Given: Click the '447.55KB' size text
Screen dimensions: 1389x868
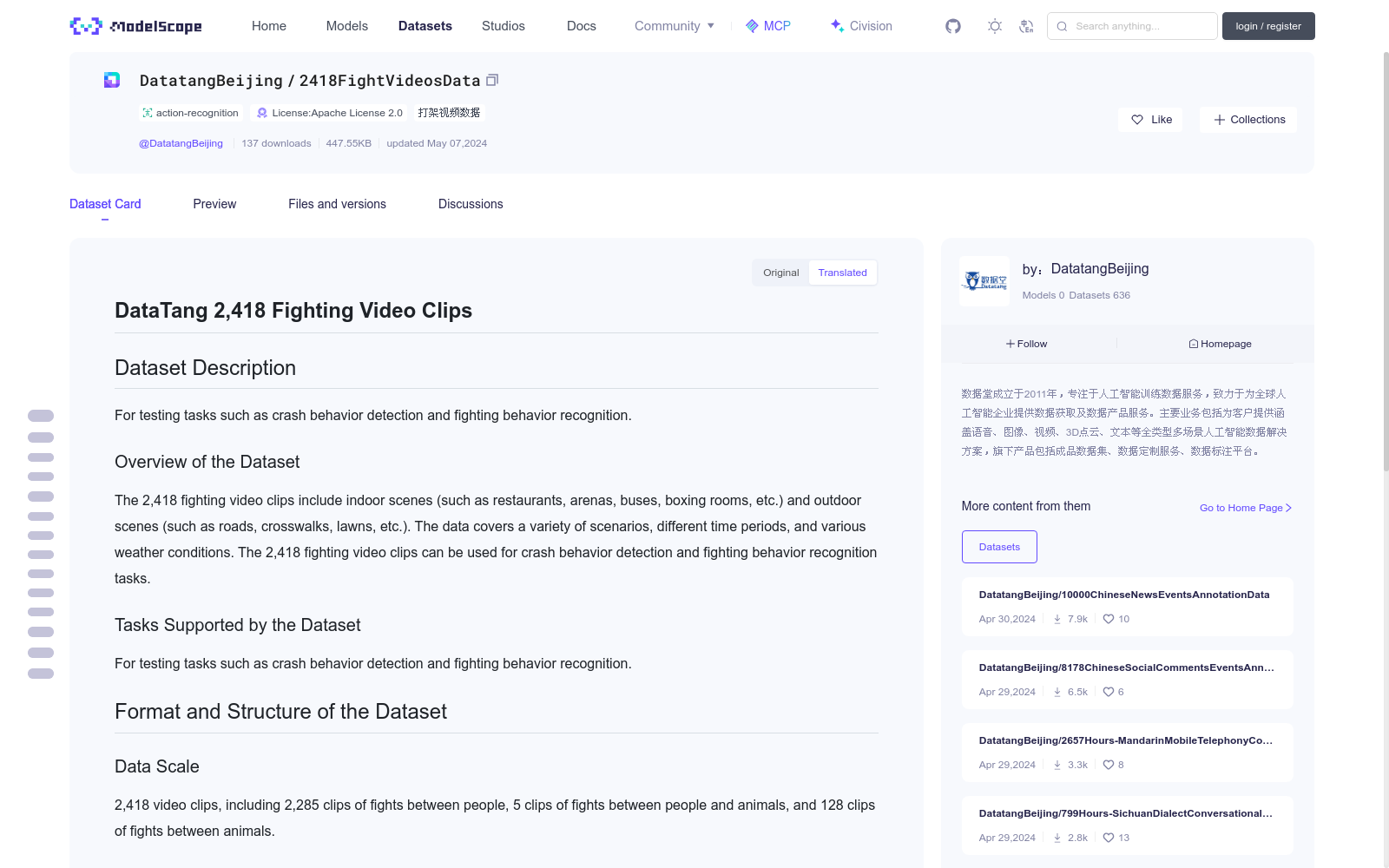Looking at the screenshot, I should click(349, 143).
